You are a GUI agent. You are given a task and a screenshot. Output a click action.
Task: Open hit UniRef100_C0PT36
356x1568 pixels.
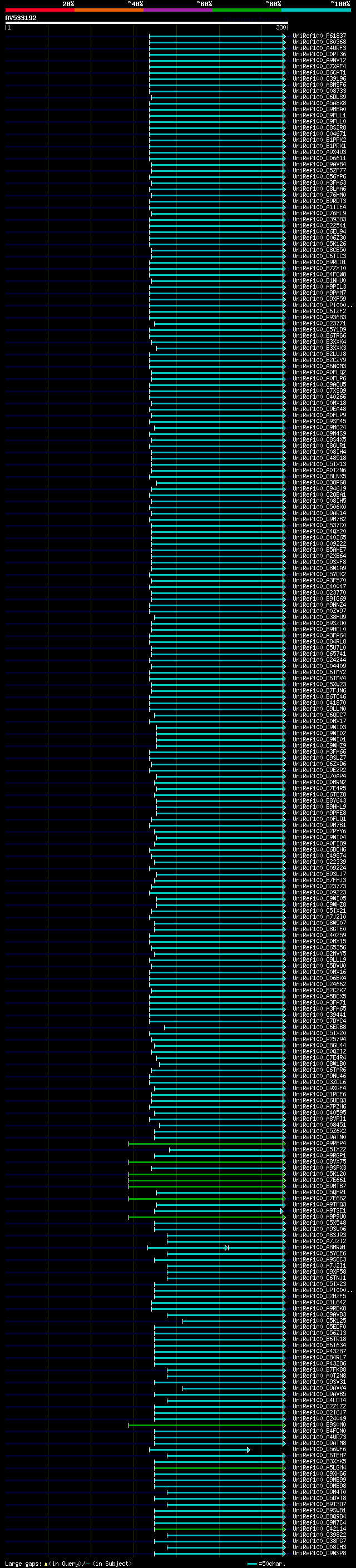(x=319, y=54)
